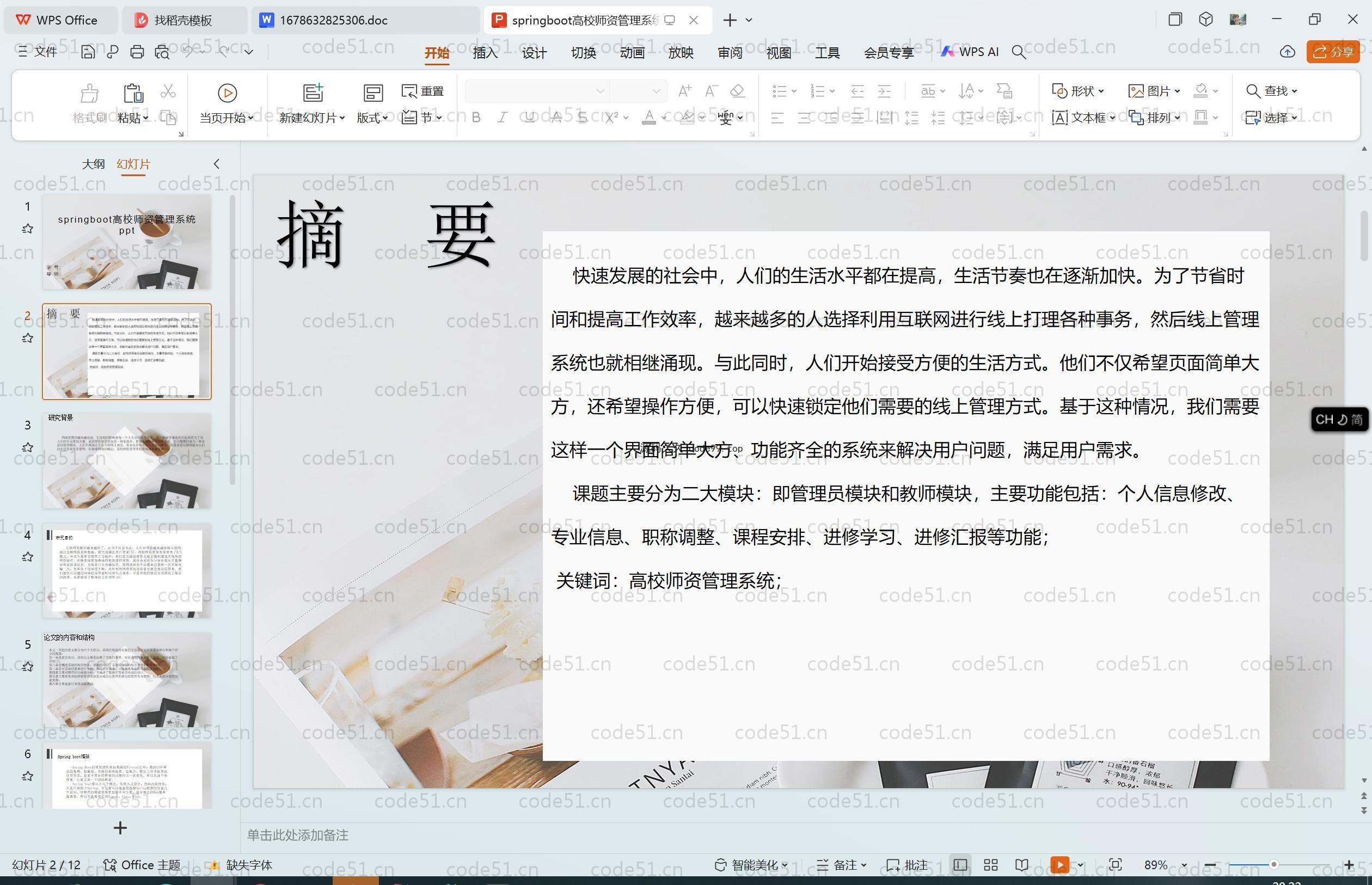Click decrease indent icon

857,91
